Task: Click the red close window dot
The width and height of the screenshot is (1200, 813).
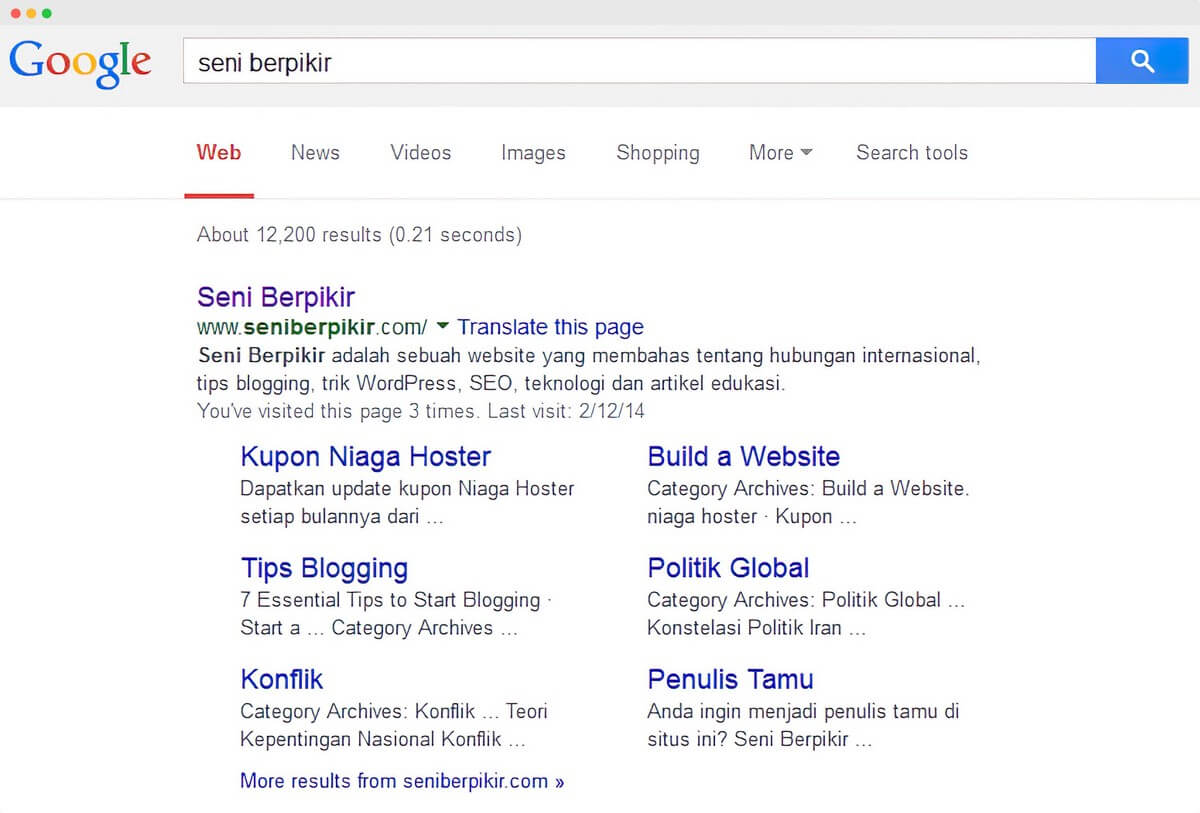Action: coord(15,14)
